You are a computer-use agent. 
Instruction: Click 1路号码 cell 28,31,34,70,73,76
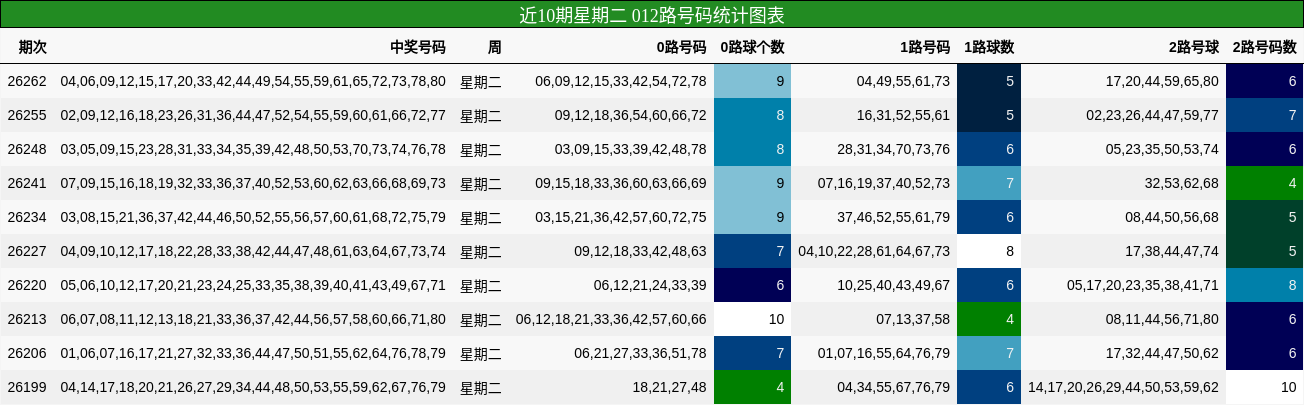point(894,149)
